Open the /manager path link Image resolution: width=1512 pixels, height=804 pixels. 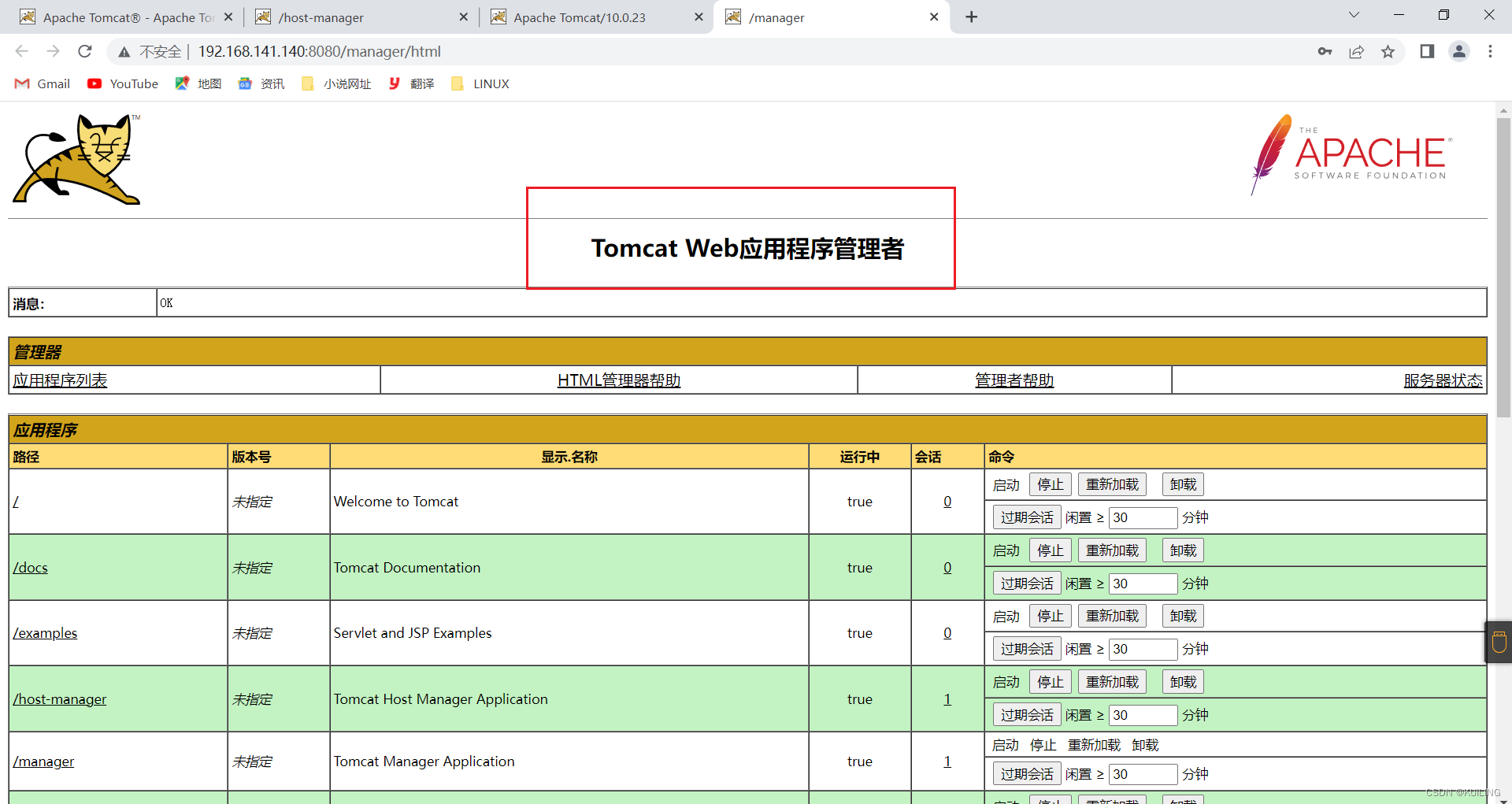point(43,761)
